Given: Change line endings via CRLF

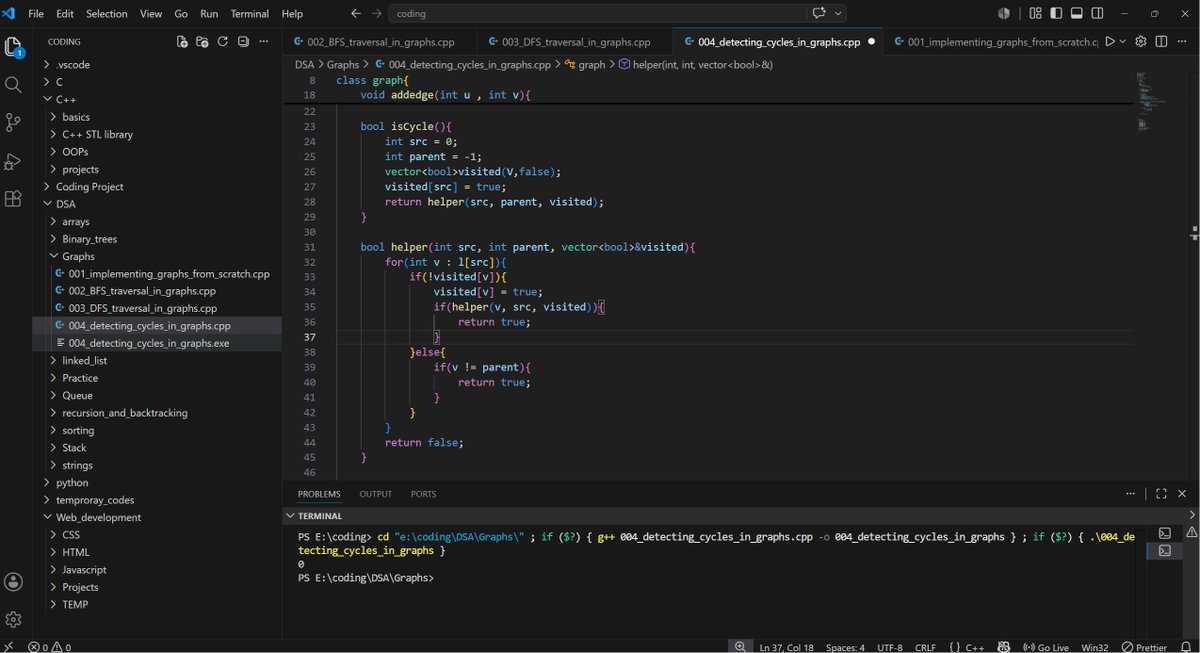Looking at the screenshot, I should [925, 646].
